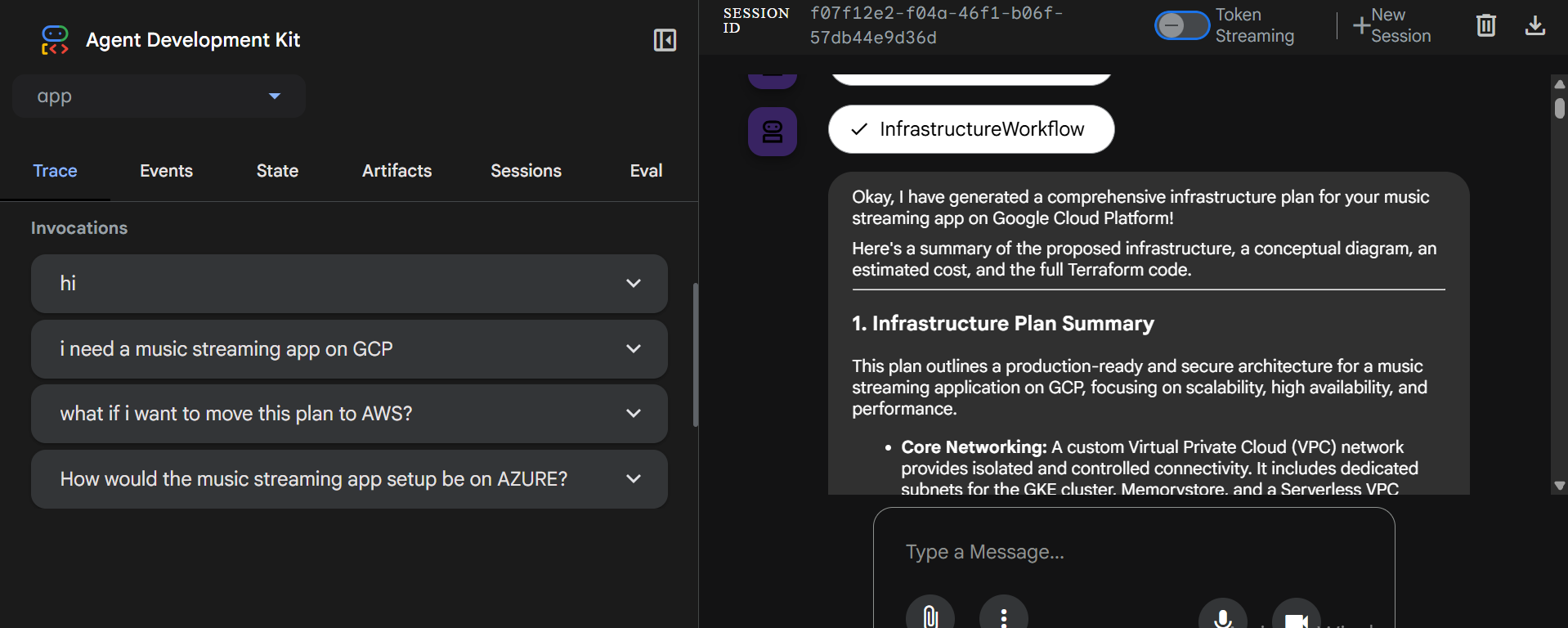Export the session using the download icon

tap(1535, 25)
